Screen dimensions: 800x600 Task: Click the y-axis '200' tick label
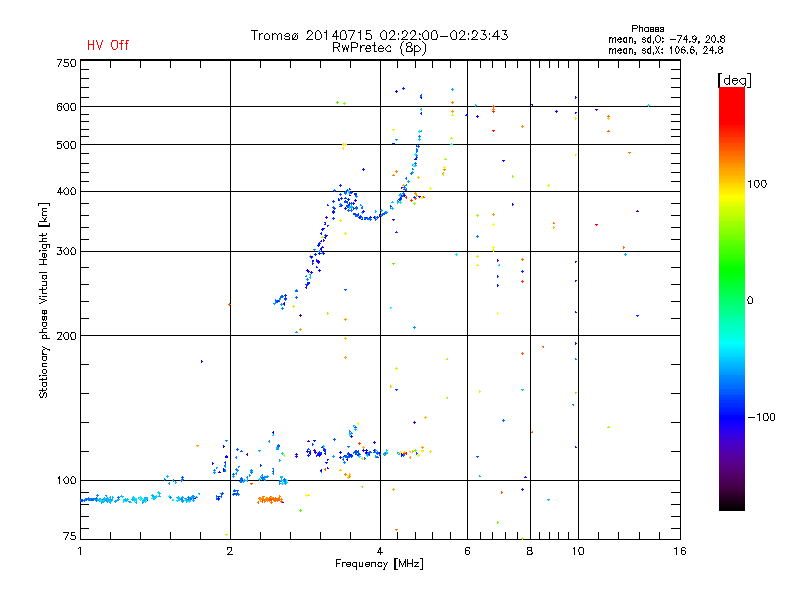coord(66,336)
